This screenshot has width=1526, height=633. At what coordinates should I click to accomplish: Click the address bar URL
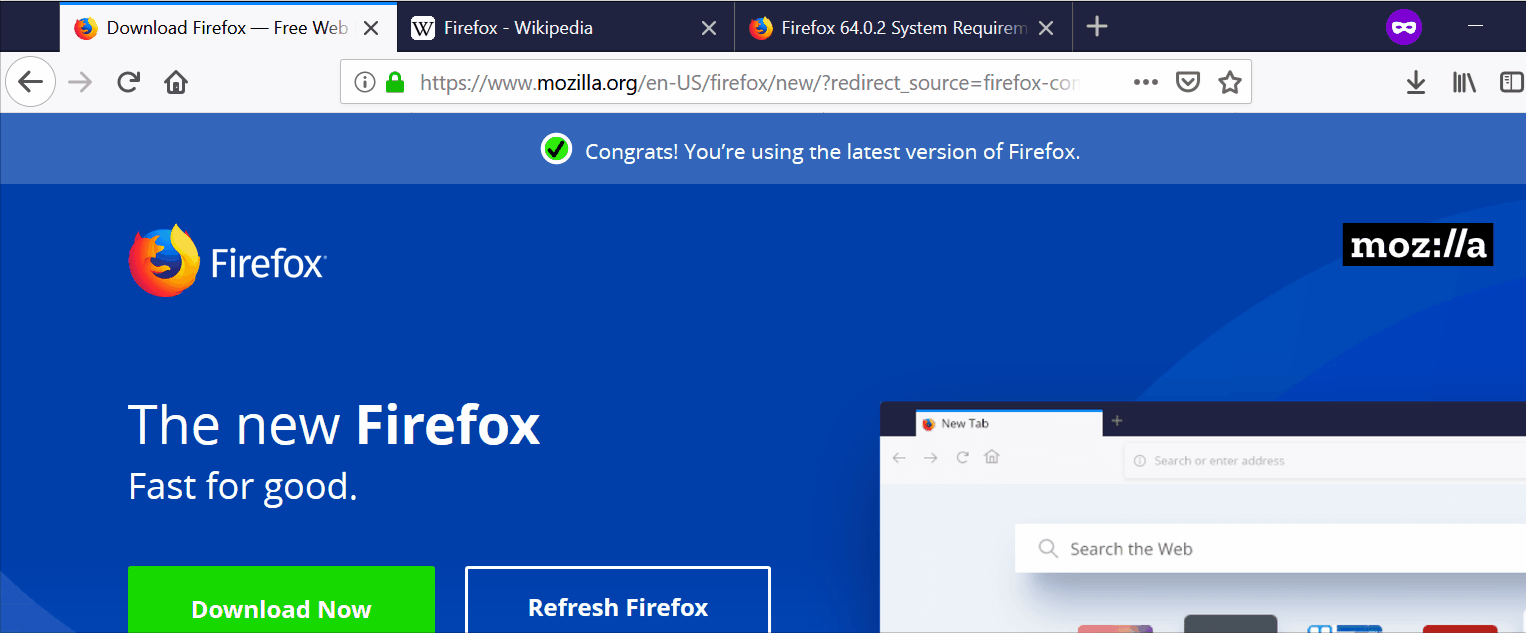(x=749, y=83)
